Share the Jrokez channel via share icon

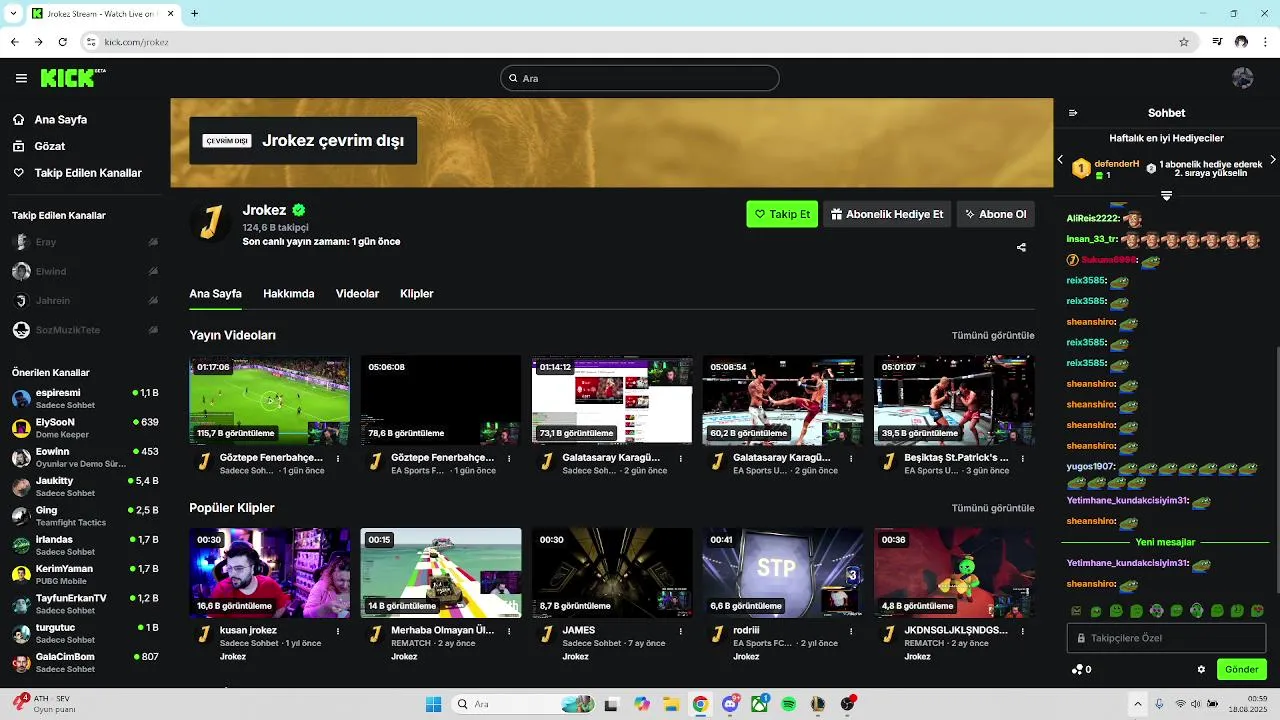[1021, 247]
